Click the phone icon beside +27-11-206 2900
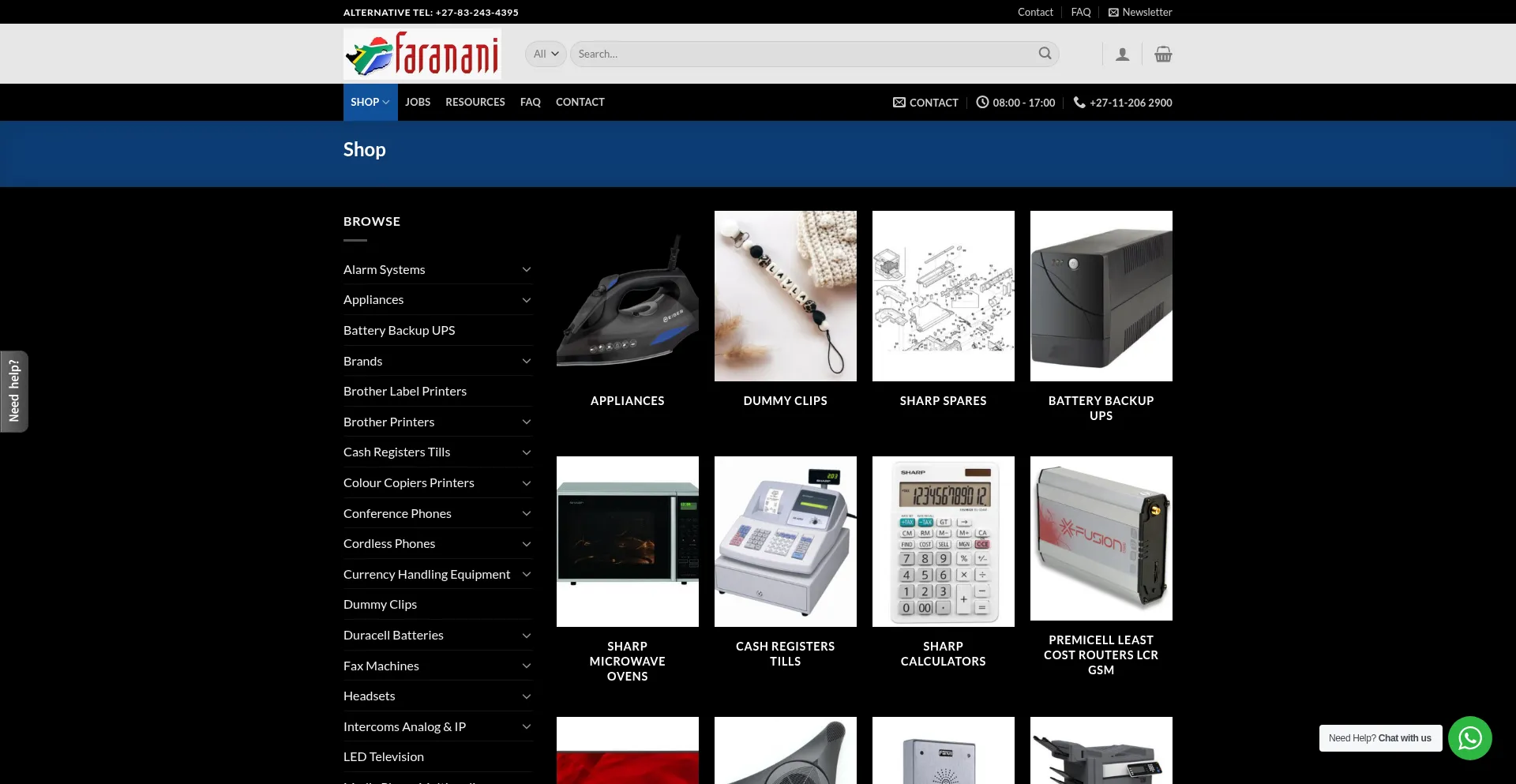 (1079, 103)
